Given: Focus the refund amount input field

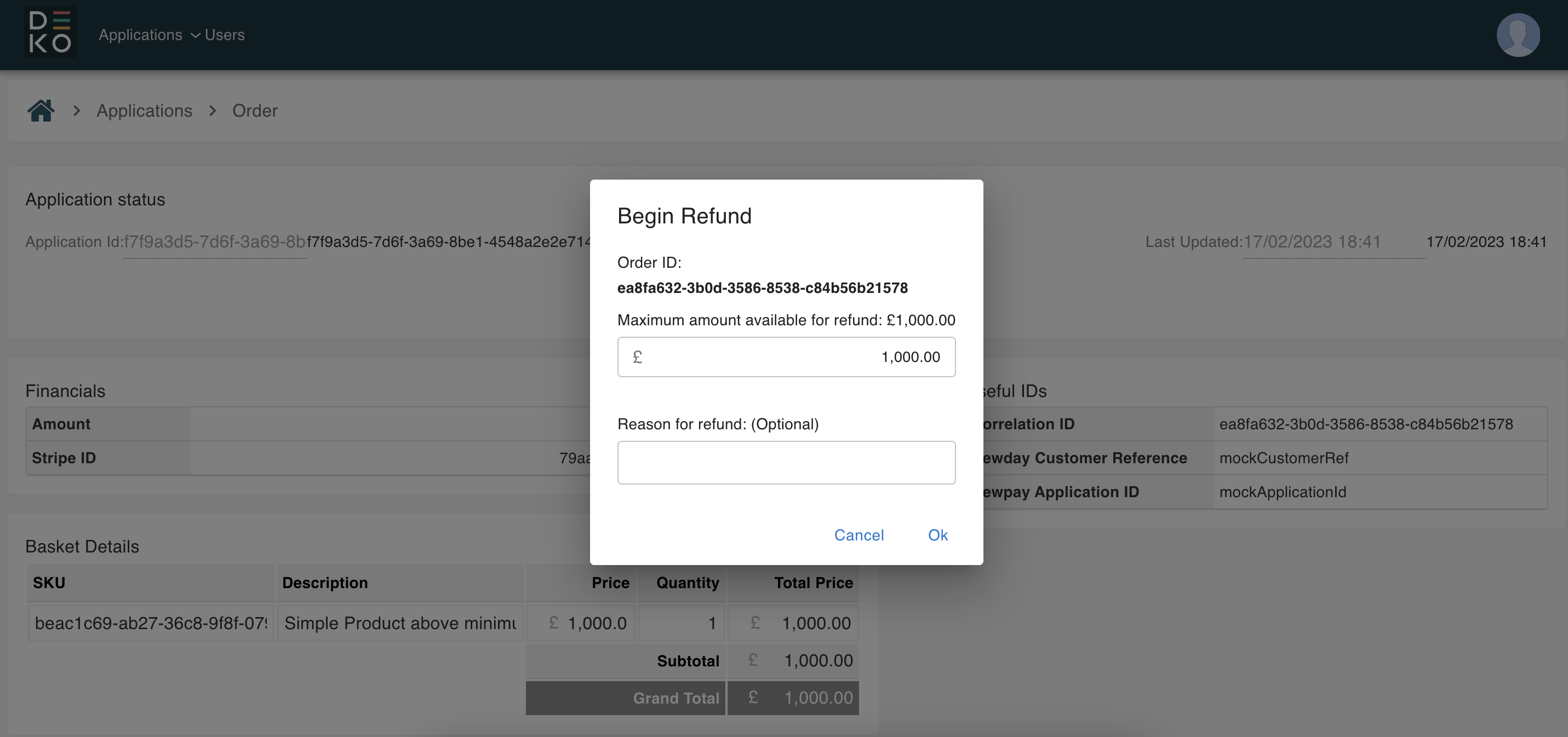Looking at the screenshot, I should (x=791, y=357).
